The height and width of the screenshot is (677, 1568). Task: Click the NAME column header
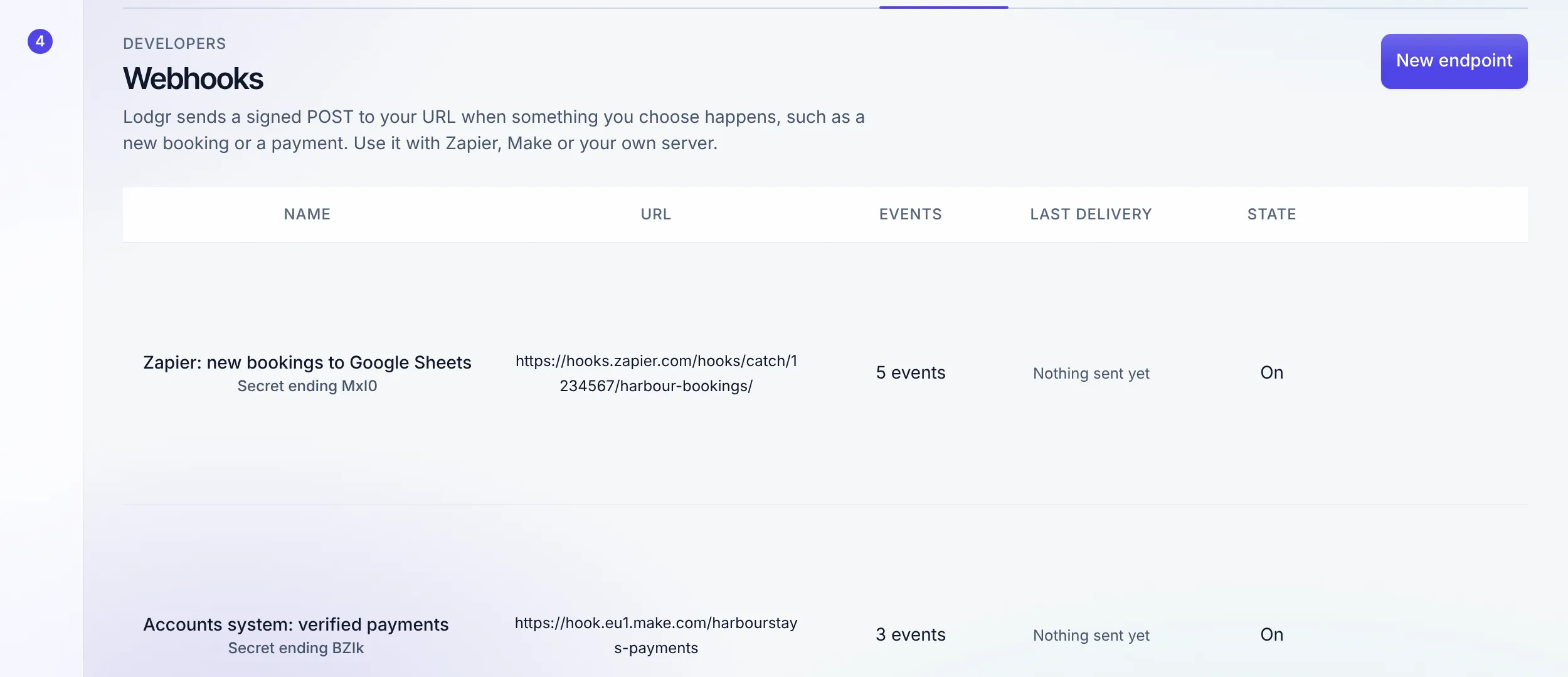tap(307, 214)
